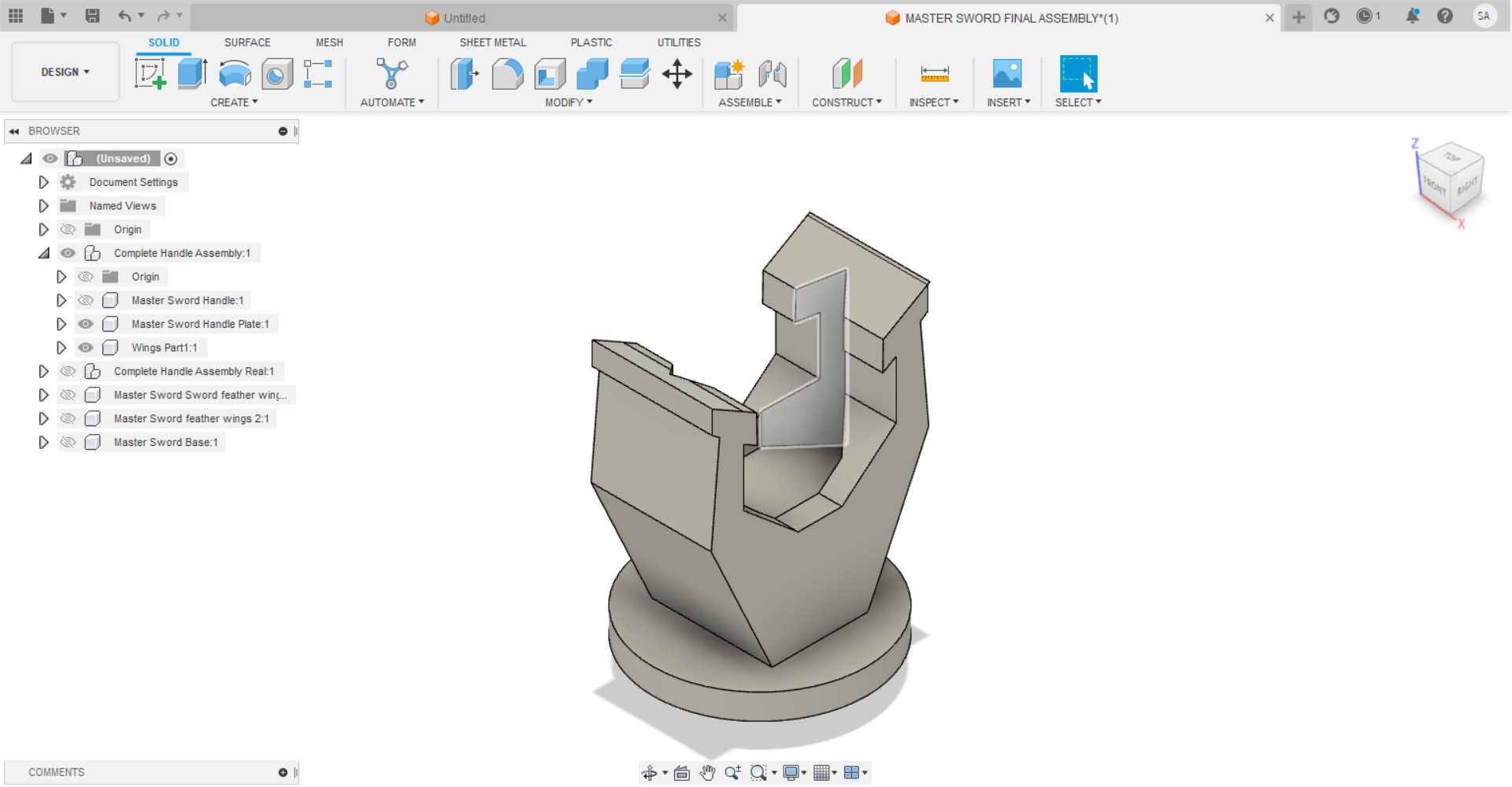Select the Shell tool
This screenshot has width=1512, height=787.
550,74
